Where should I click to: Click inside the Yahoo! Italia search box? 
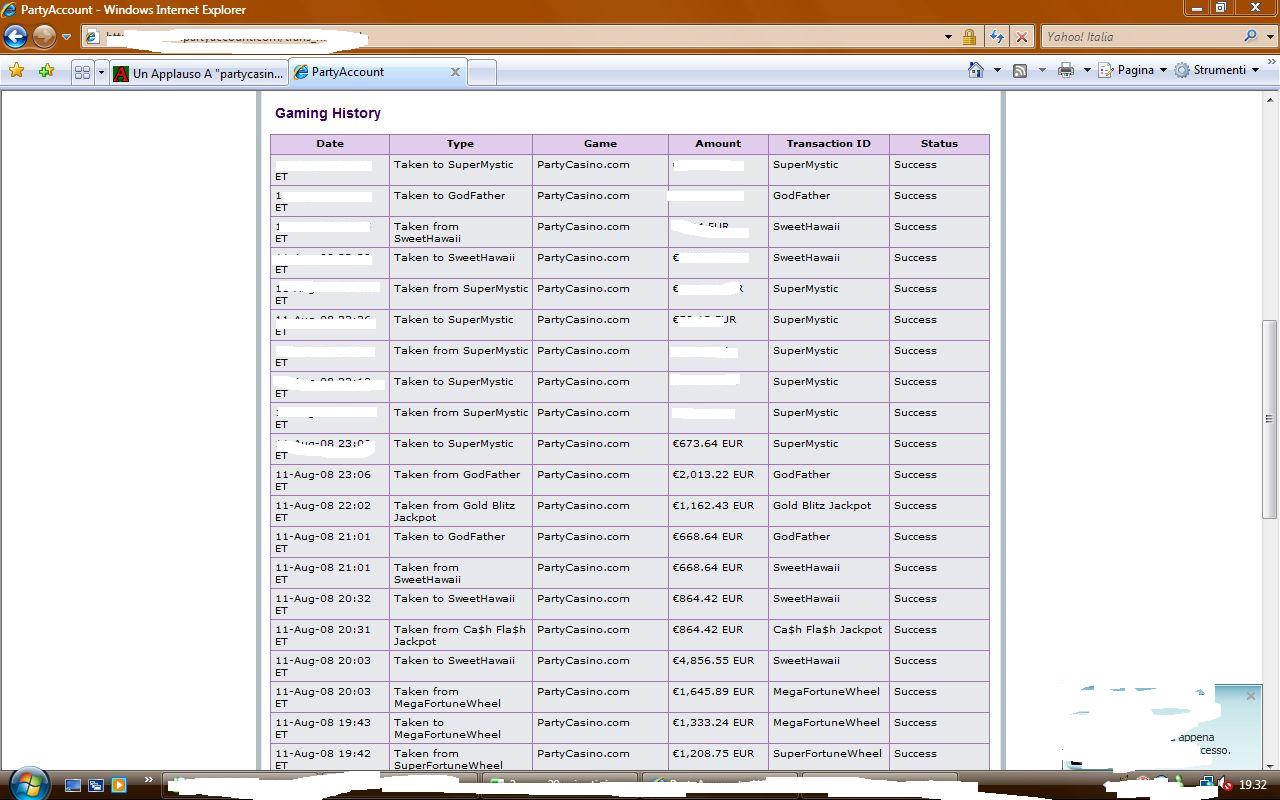point(1140,37)
